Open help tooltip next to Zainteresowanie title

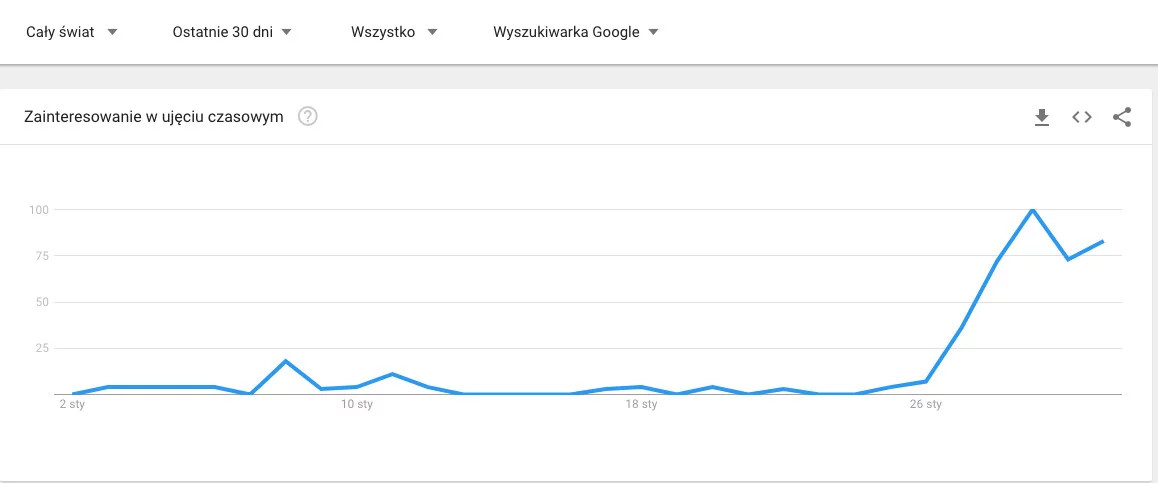[307, 117]
